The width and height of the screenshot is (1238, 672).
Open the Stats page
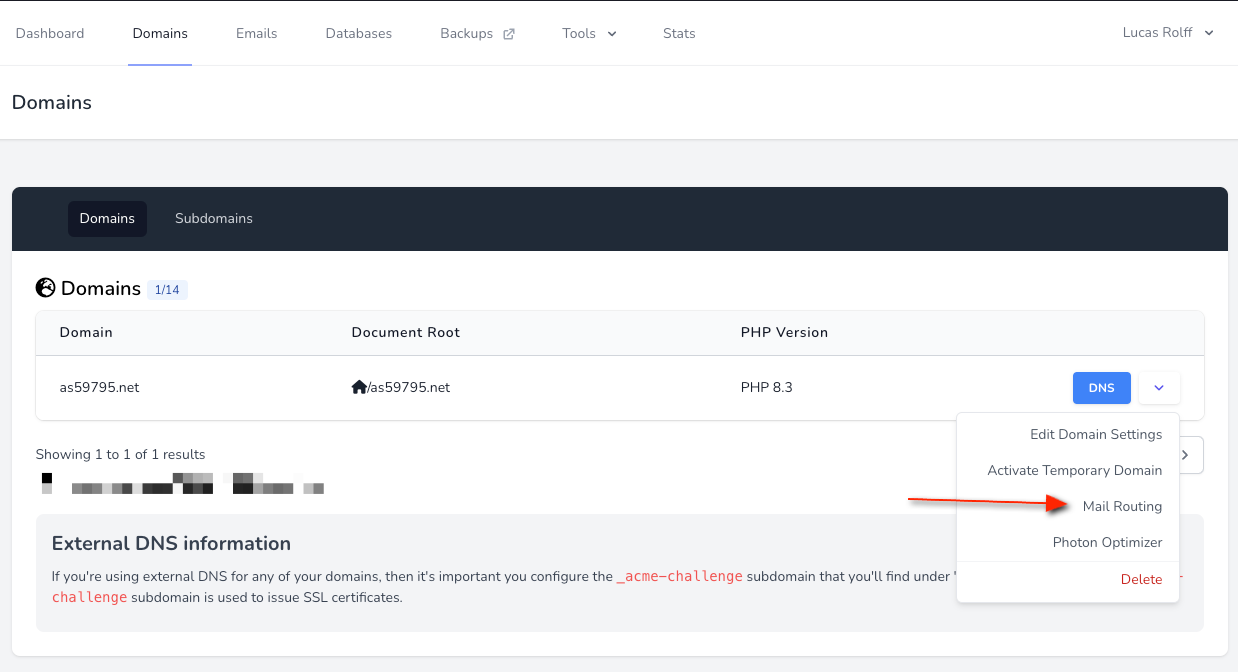tap(679, 33)
